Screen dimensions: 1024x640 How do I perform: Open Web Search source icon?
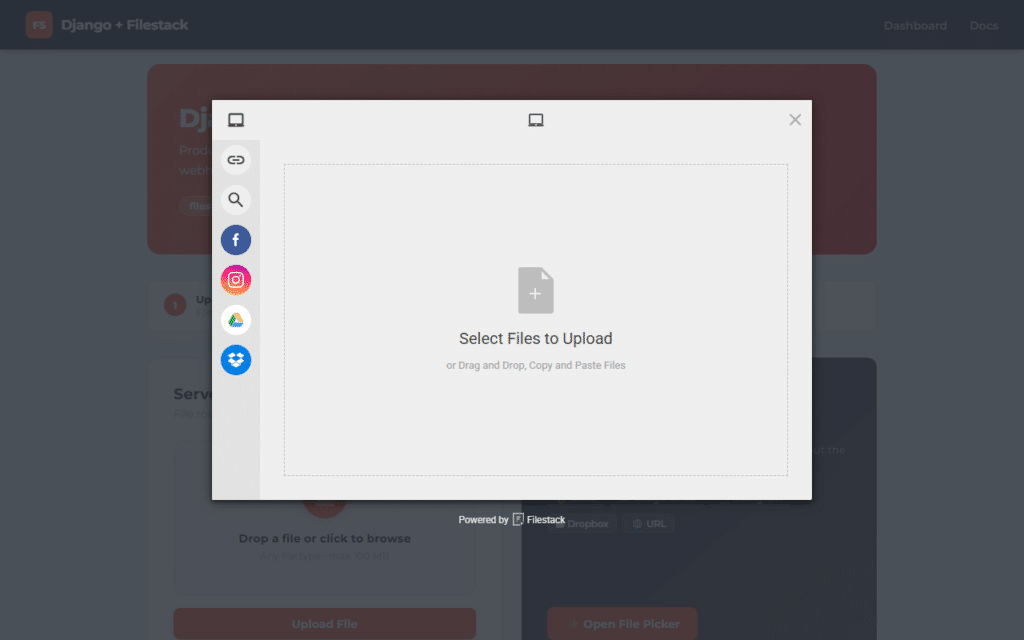pyautogui.click(x=236, y=200)
